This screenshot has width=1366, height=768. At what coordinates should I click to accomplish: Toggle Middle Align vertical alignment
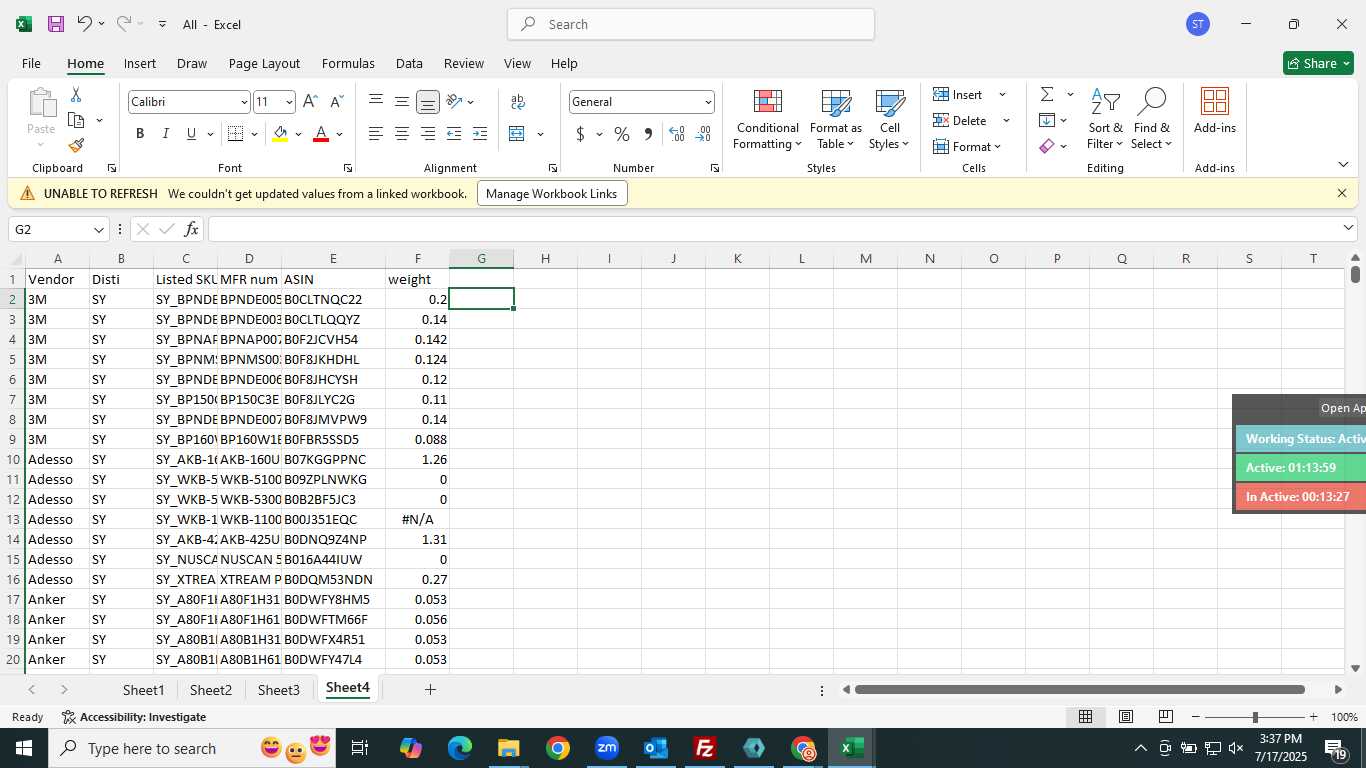pyautogui.click(x=402, y=101)
